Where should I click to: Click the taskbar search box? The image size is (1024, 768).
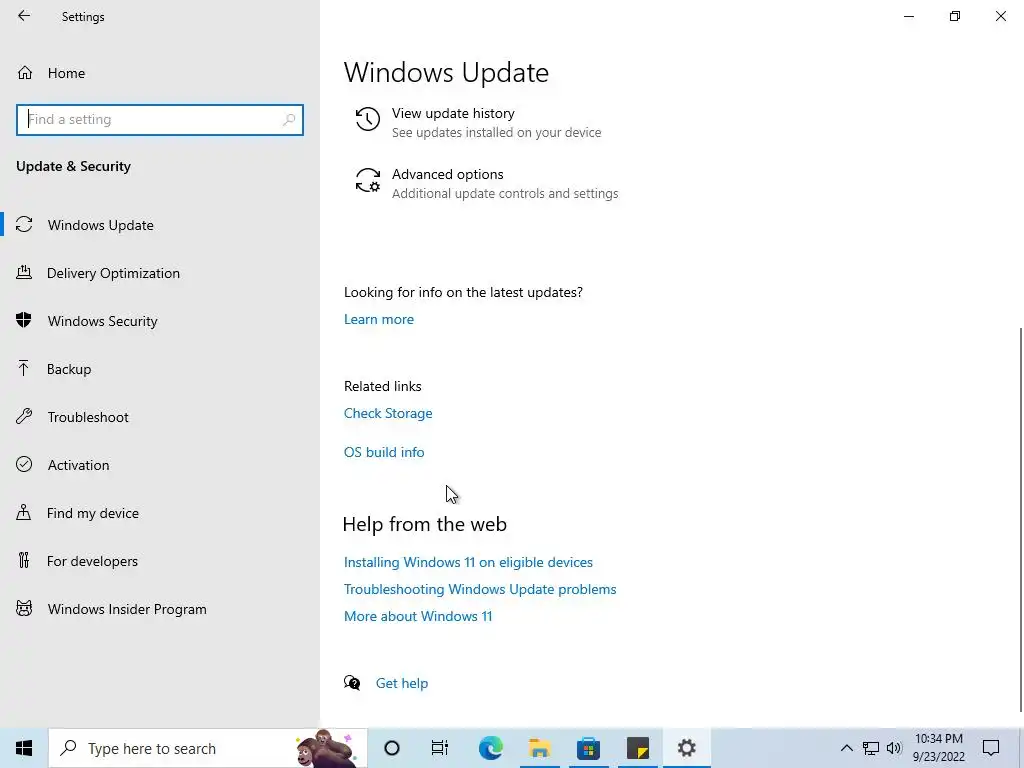tap(208, 748)
